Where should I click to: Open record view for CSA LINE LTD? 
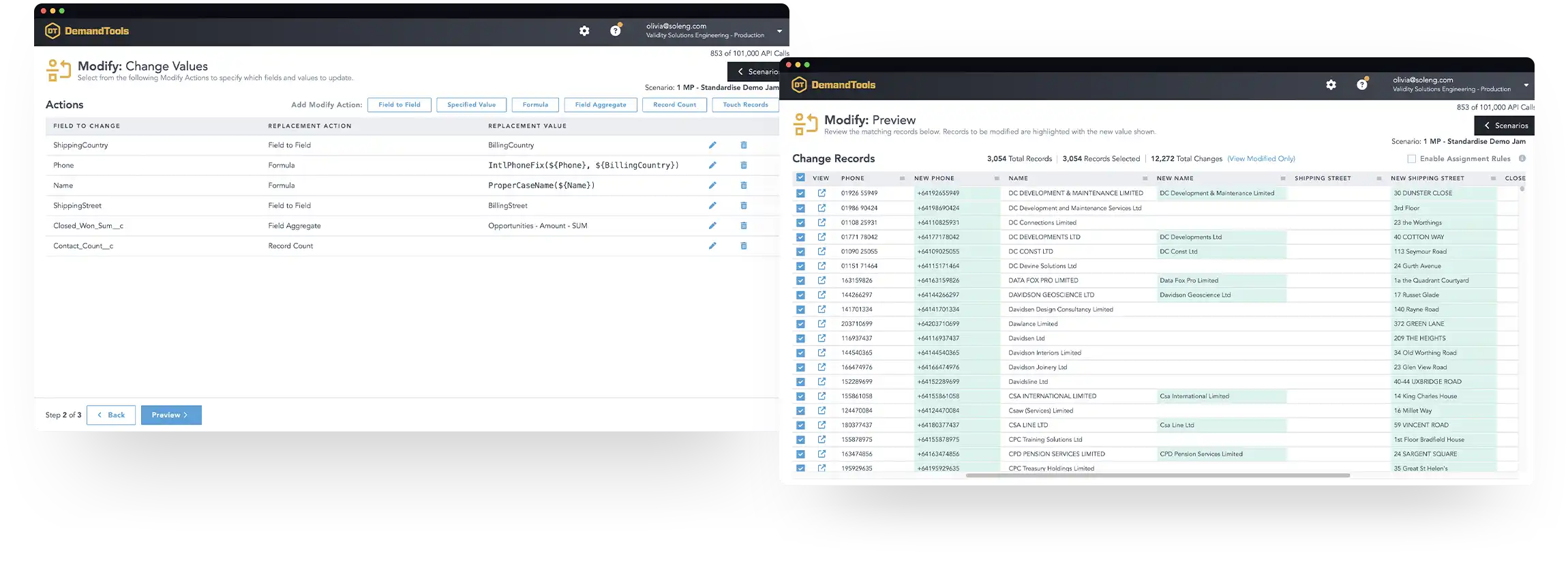point(821,425)
